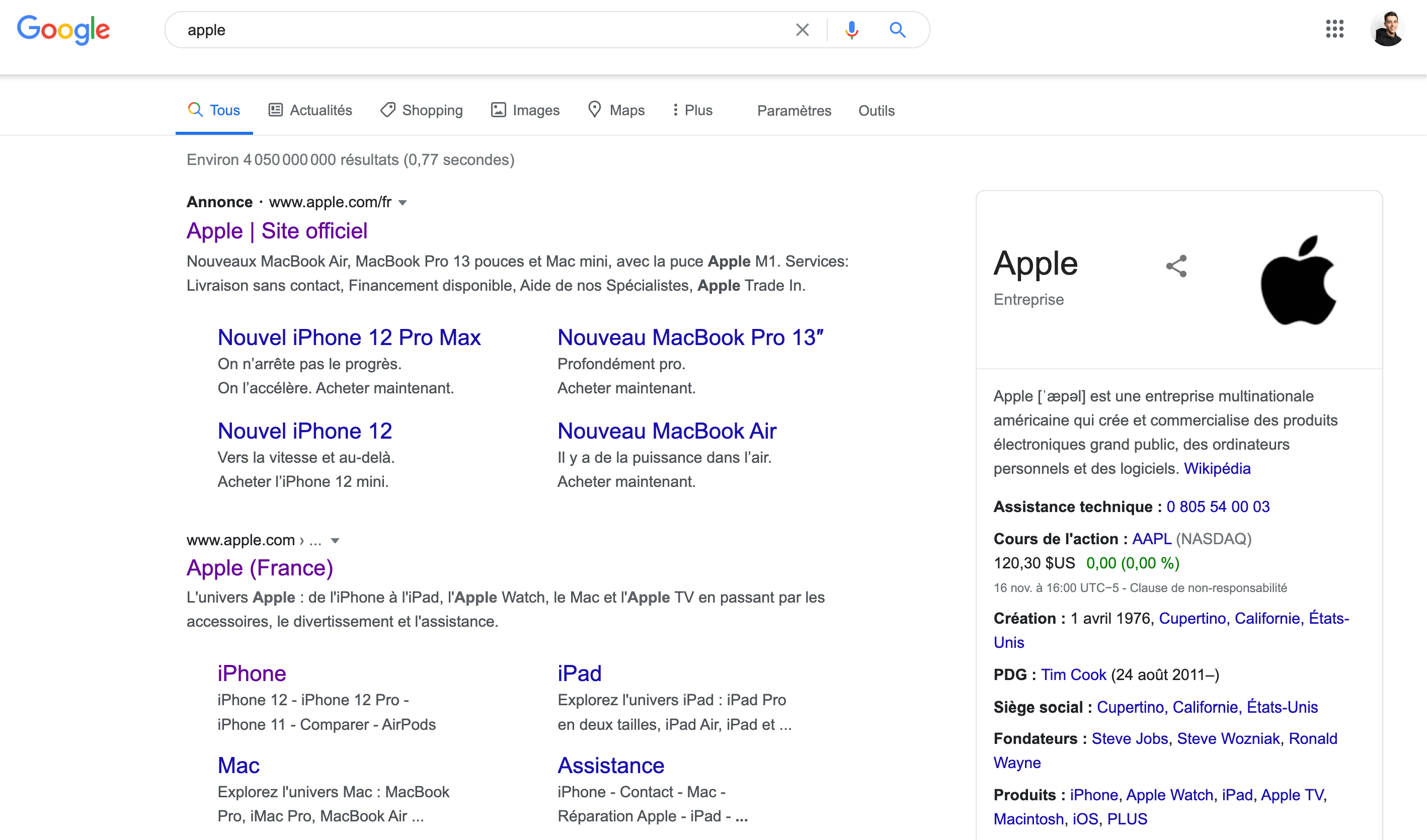Open dropdown arrow beside www.apple.com result
The height and width of the screenshot is (840, 1427).
(335, 541)
